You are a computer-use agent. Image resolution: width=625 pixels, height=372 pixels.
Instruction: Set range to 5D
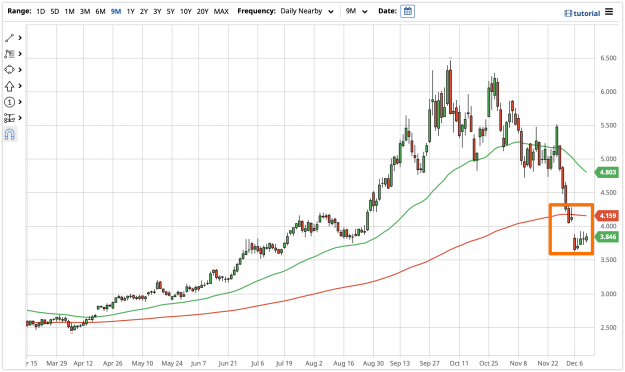coord(55,12)
